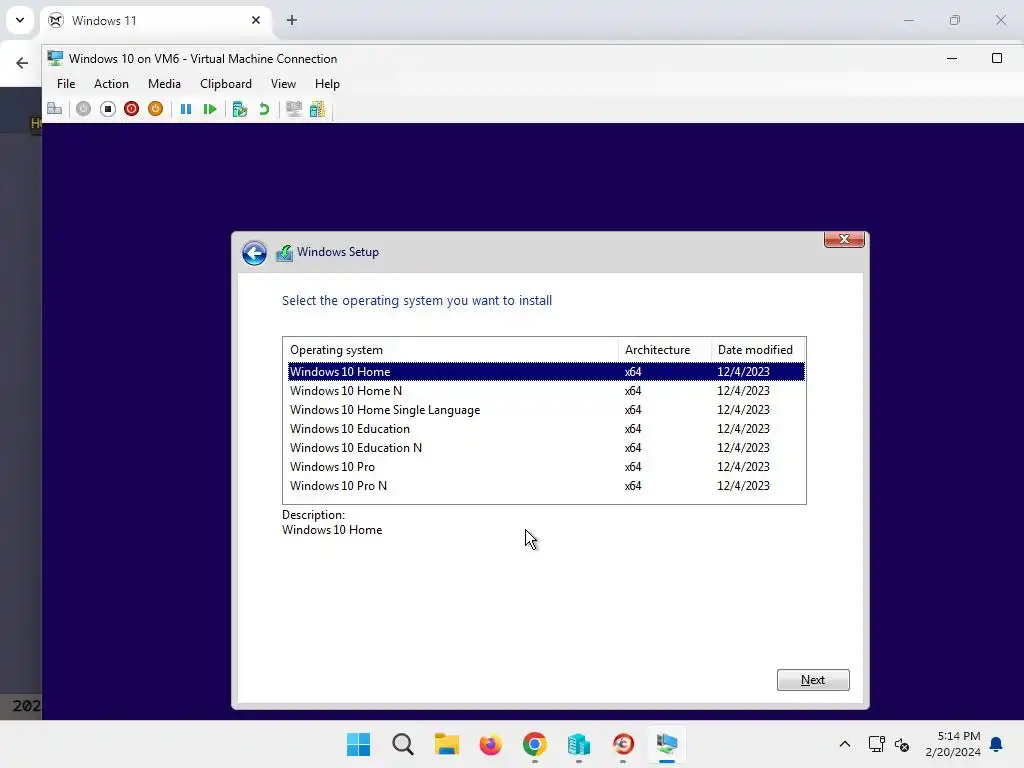Open the Clipboard menu
This screenshot has width=1024, height=768.
click(226, 84)
